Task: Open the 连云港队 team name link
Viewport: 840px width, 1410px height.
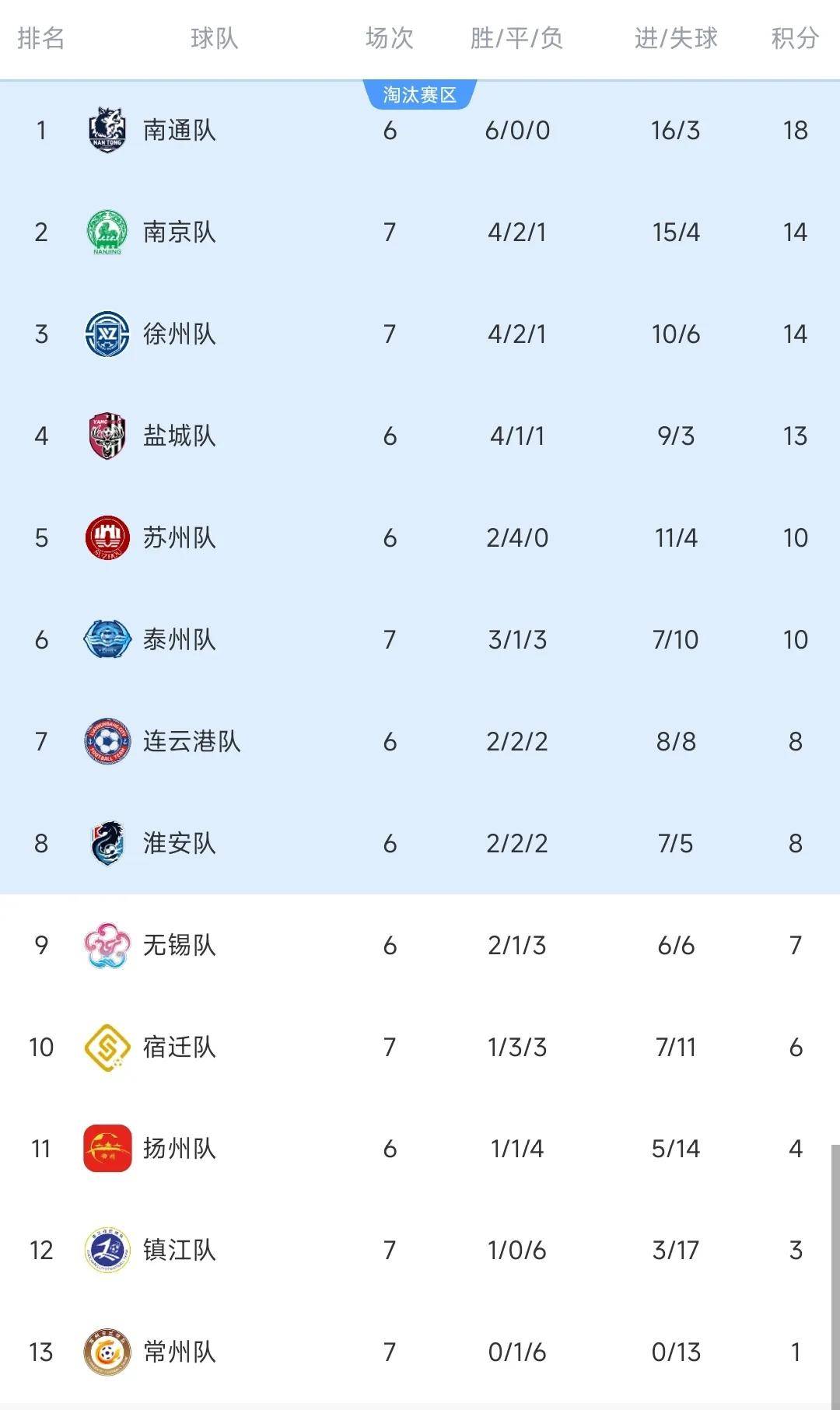Action: click(192, 741)
